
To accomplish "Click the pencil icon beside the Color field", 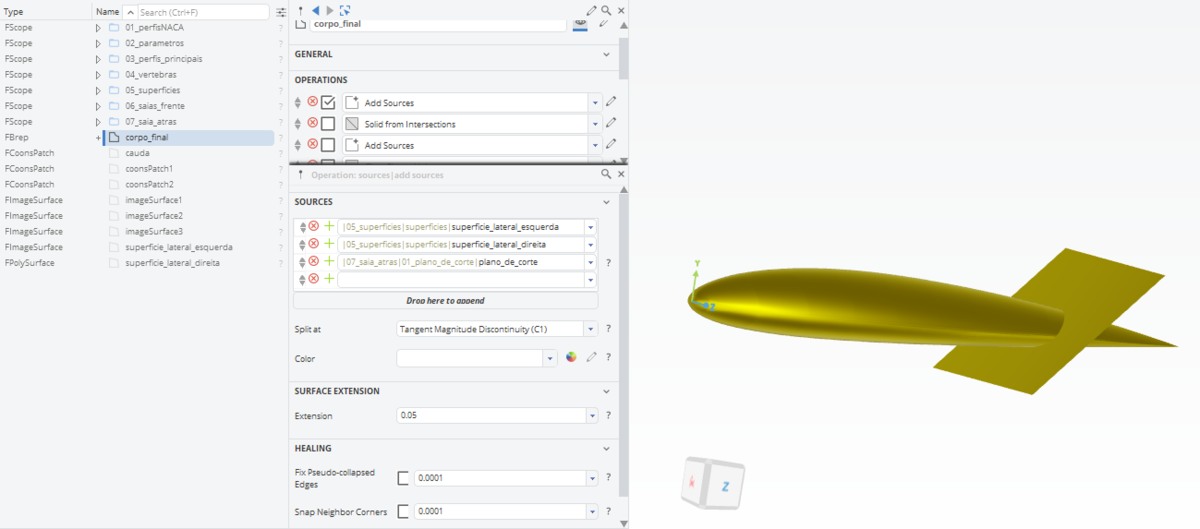I will coord(591,357).
